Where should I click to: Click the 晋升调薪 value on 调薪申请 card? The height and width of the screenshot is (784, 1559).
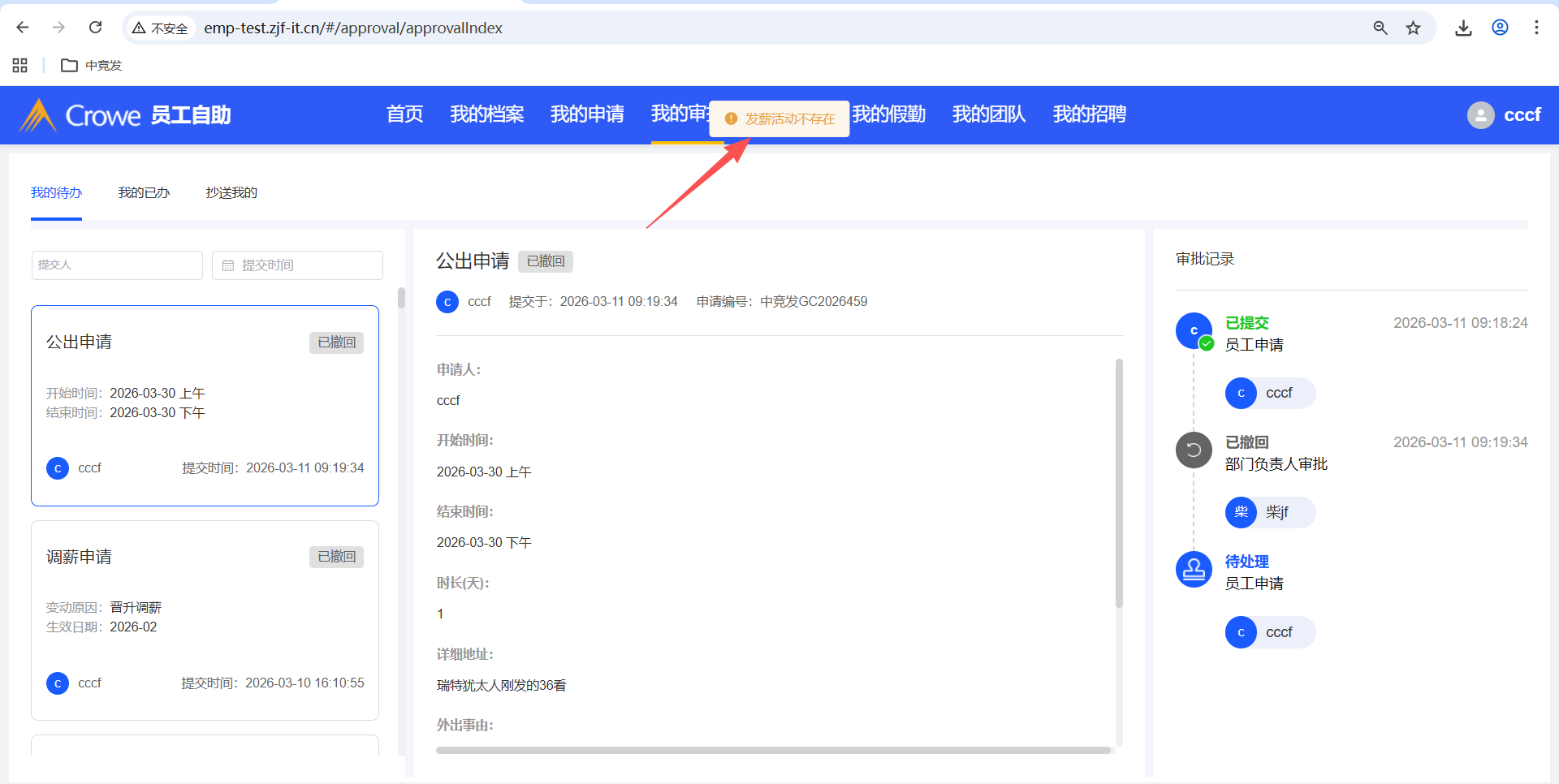136,608
